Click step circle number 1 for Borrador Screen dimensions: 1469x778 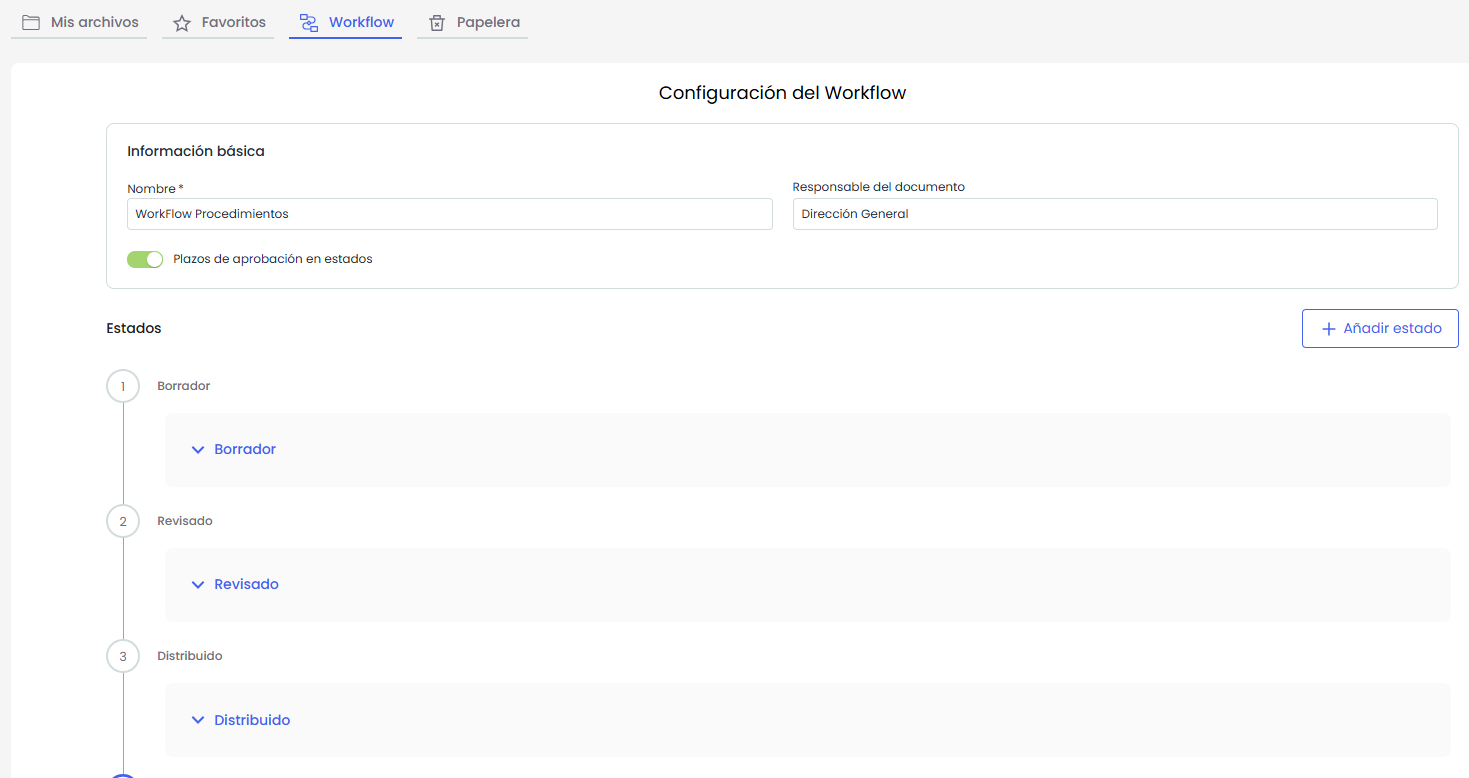123,386
